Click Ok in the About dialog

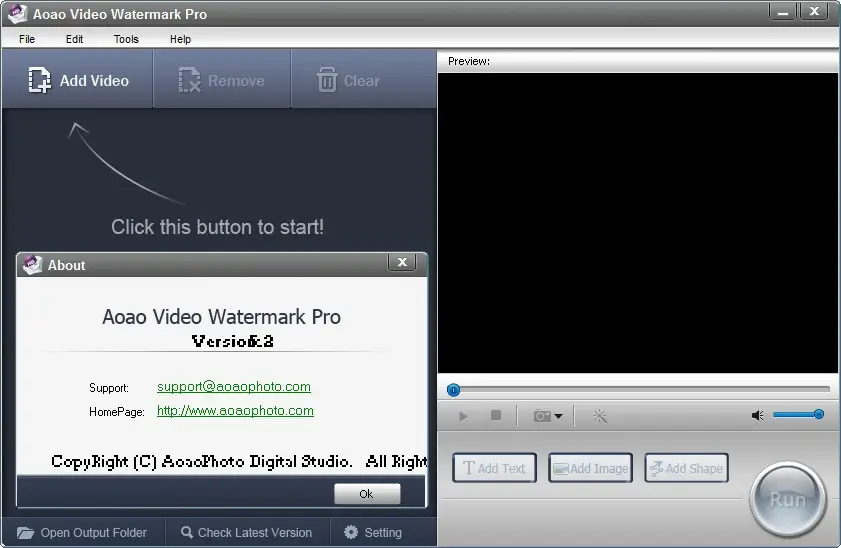coord(367,494)
